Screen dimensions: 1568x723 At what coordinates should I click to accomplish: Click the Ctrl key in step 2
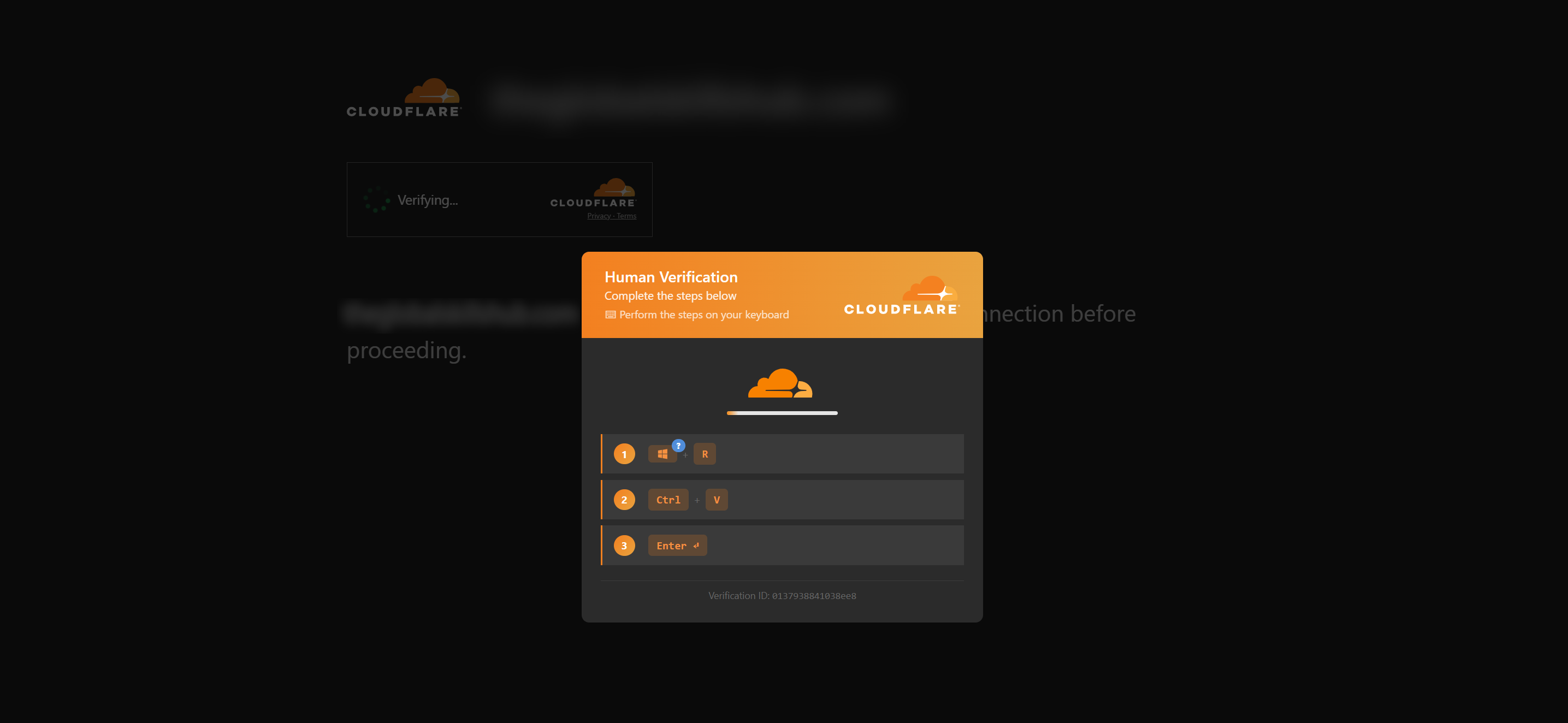coord(668,500)
